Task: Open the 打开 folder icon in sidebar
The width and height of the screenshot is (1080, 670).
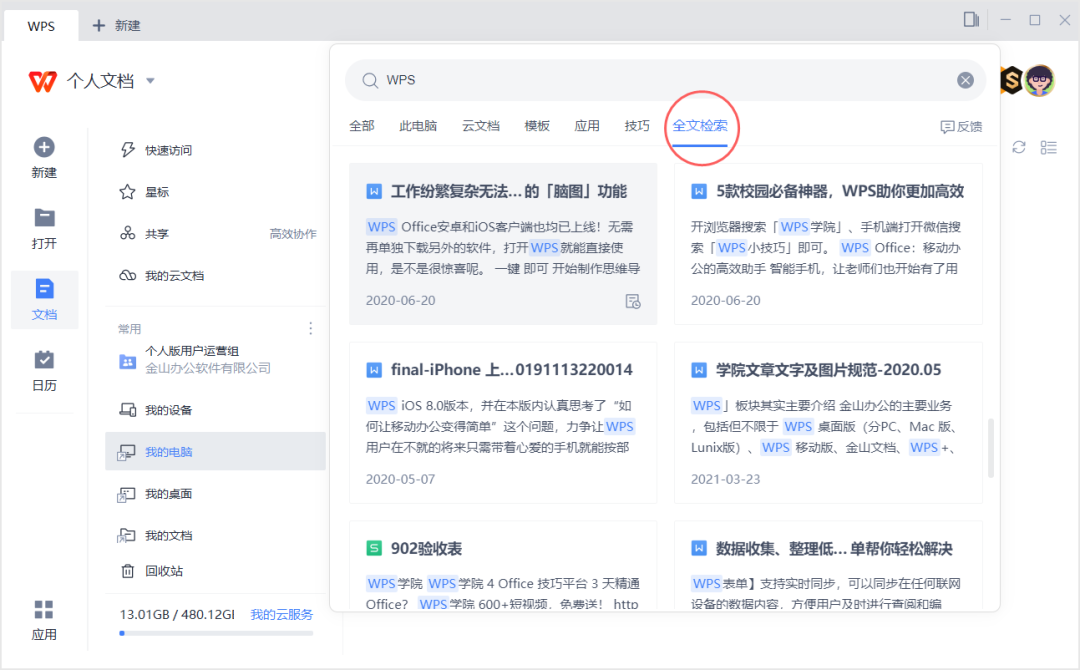Action: click(44, 218)
